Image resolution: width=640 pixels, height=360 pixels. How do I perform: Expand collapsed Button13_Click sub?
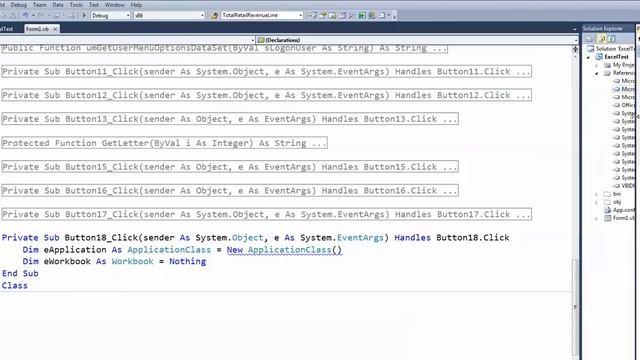230,119
